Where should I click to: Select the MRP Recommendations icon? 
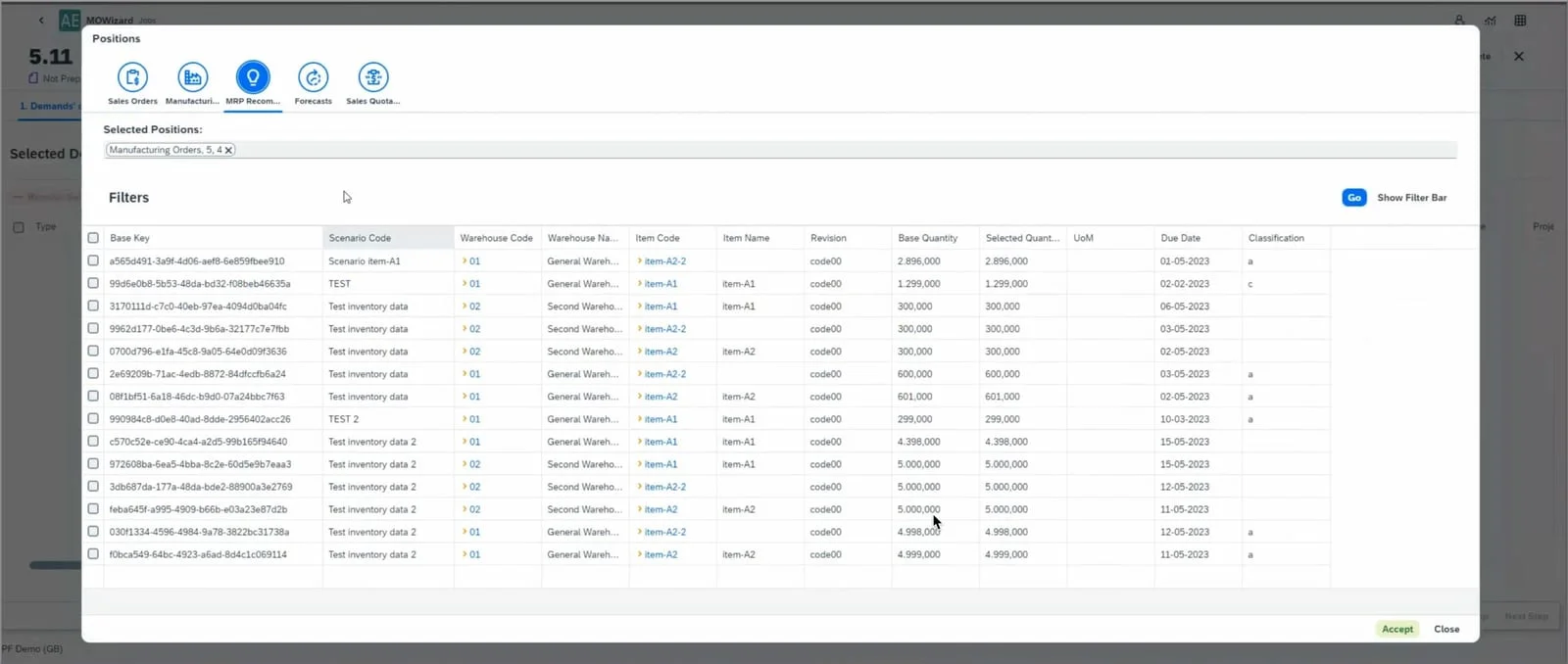click(253, 77)
